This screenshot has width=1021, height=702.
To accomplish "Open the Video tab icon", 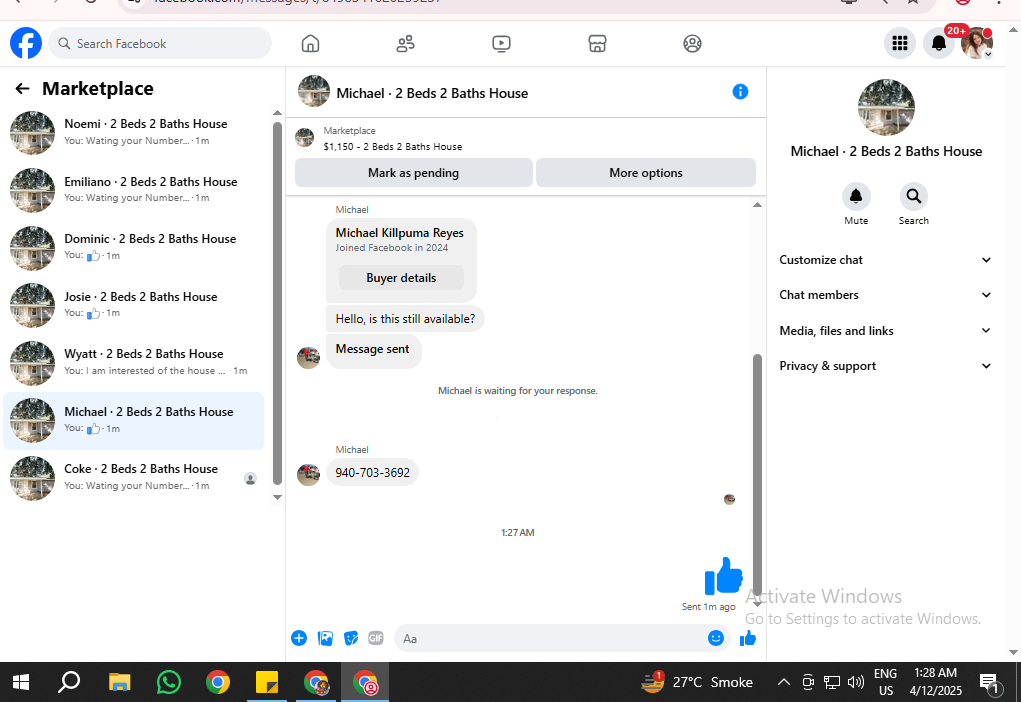I will coord(501,44).
